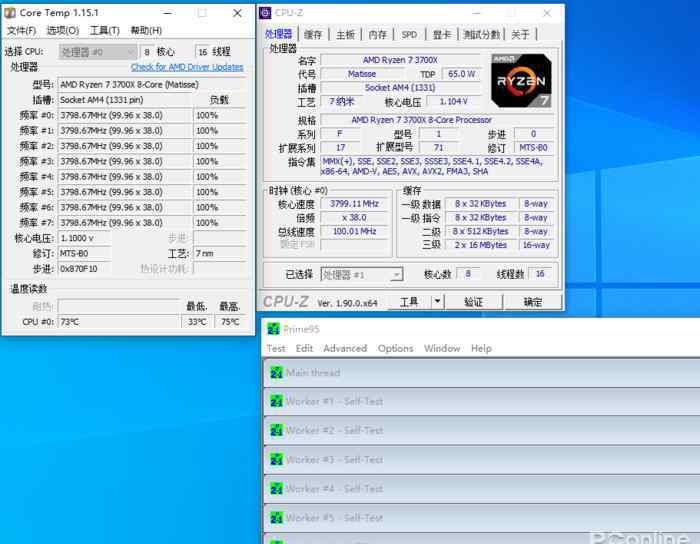The image size is (700, 544).
Task: Select the 频率 #0 frequency value
Action: 125,115
